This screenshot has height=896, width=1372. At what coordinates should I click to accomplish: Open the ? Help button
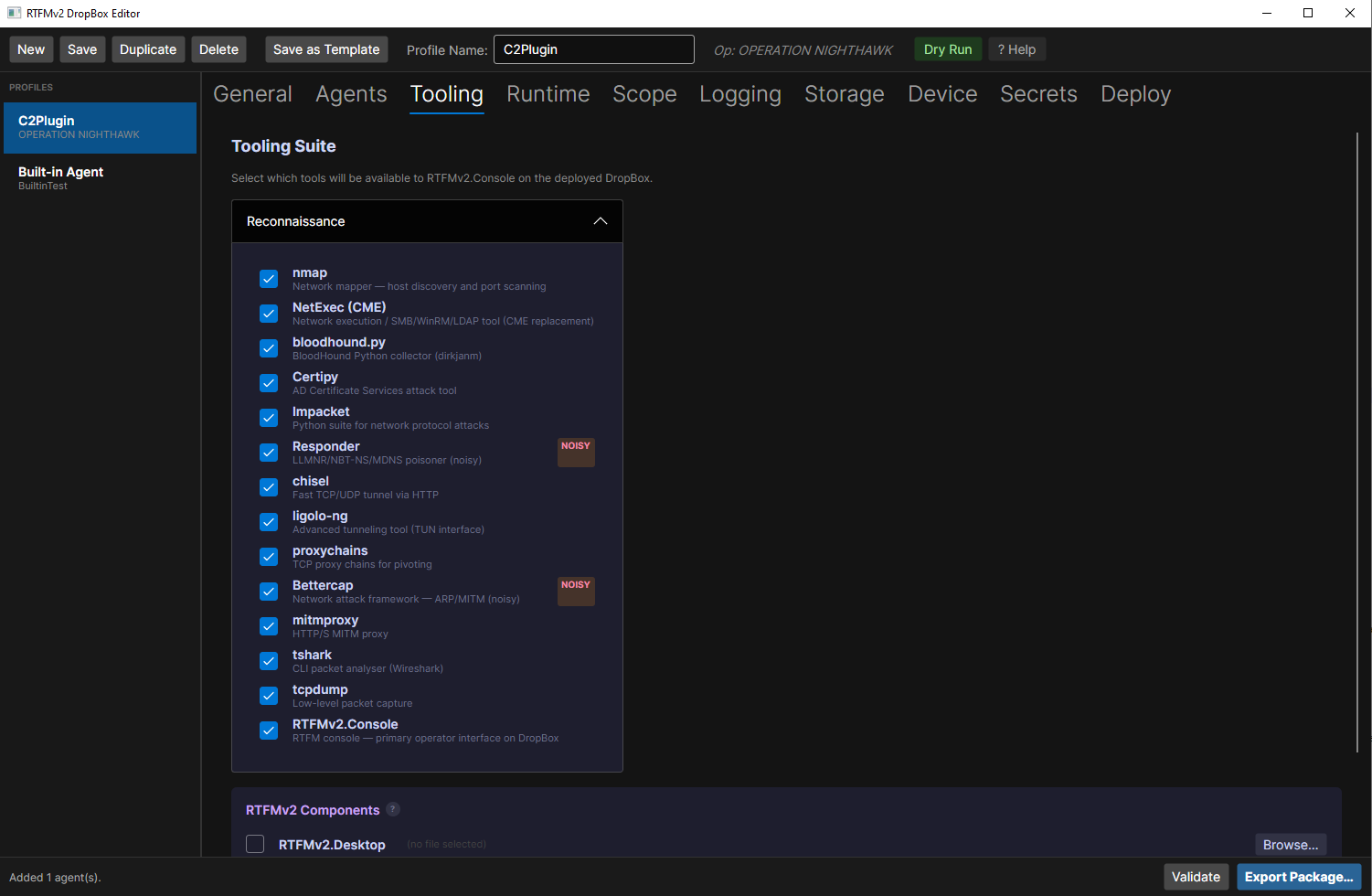pyautogui.click(x=1016, y=49)
